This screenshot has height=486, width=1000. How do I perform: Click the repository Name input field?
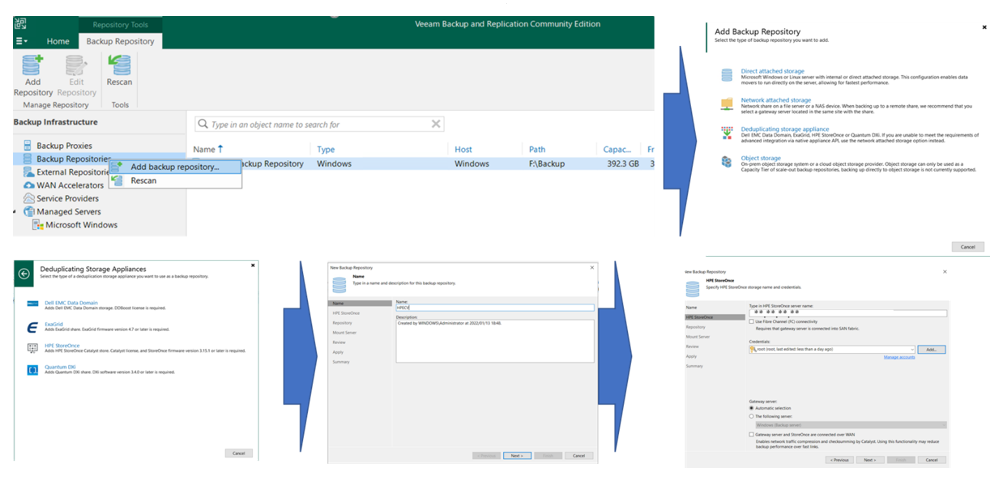(495, 307)
